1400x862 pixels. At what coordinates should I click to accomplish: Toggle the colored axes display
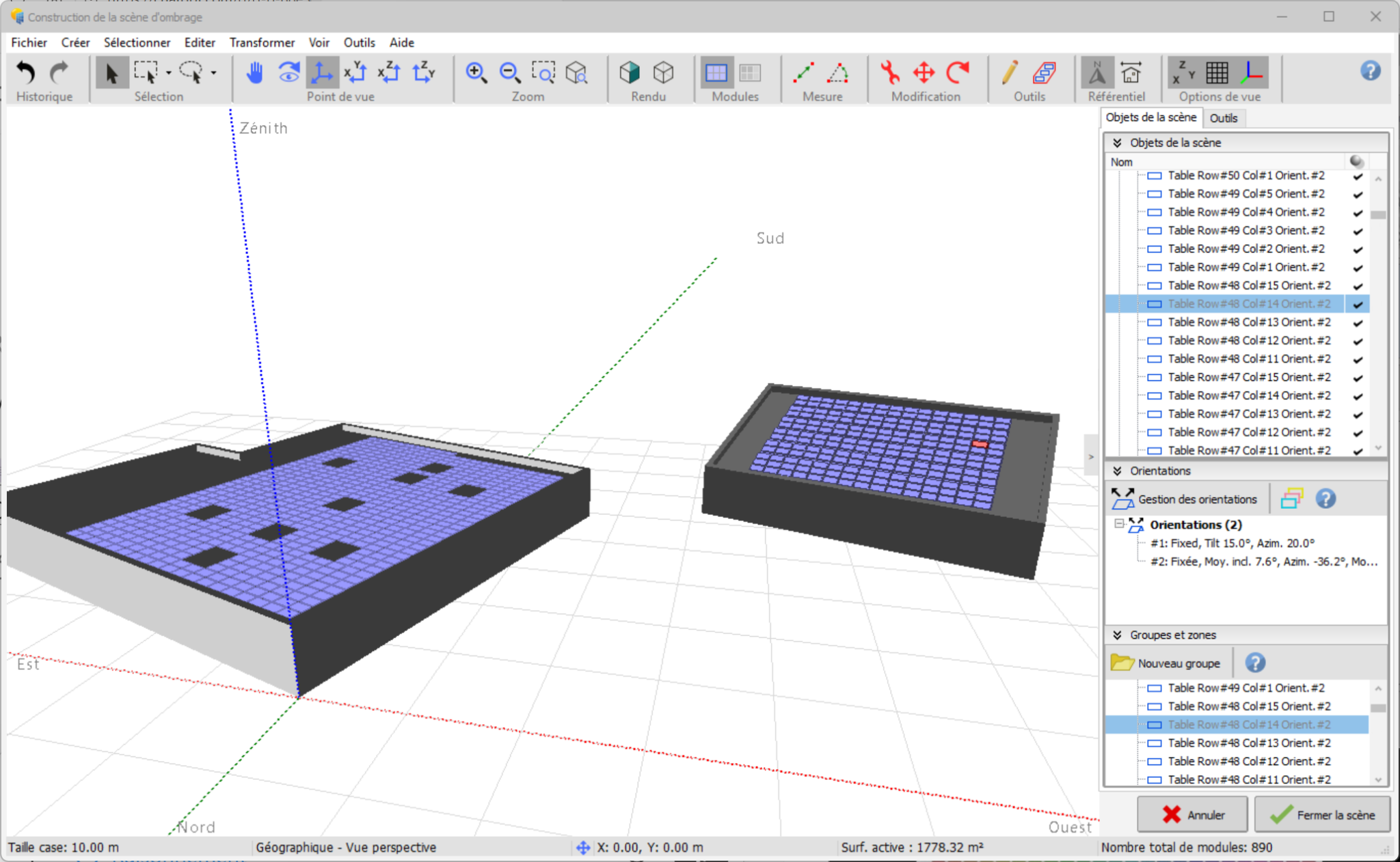[1251, 73]
